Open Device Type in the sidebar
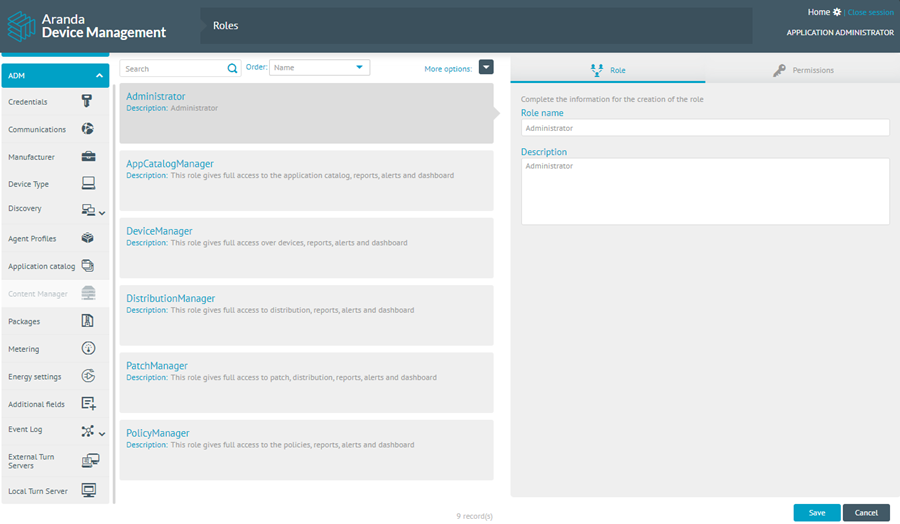Image resolution: width=900 pixels, height=524 pixels. pyautogui.click(x=55, y=184)
